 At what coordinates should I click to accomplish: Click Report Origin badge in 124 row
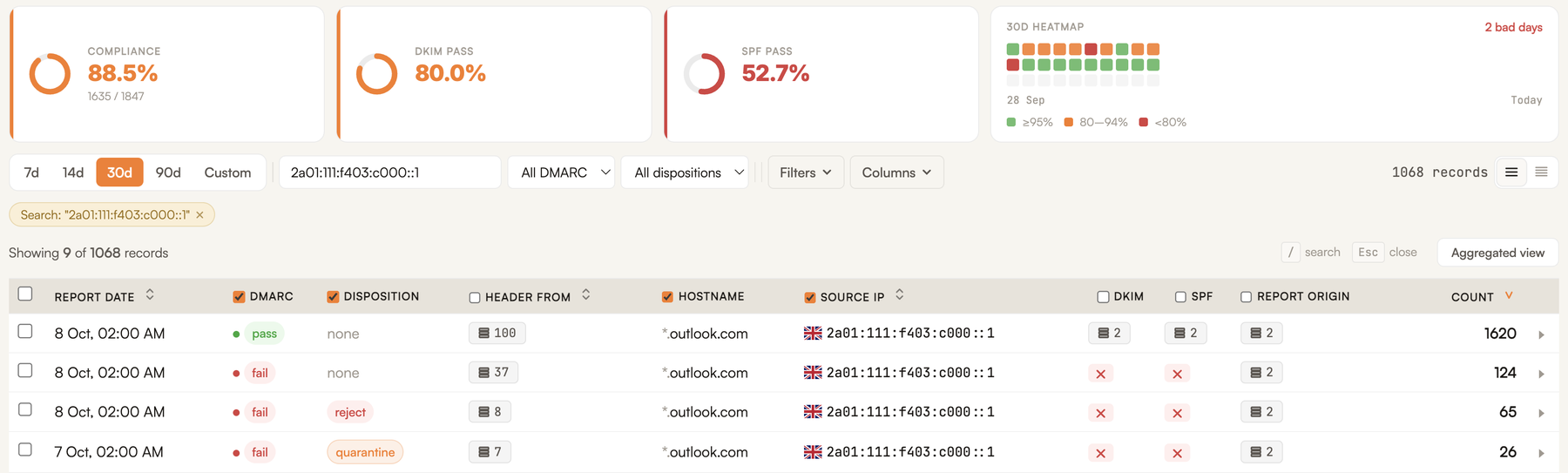pos(1261,372)
